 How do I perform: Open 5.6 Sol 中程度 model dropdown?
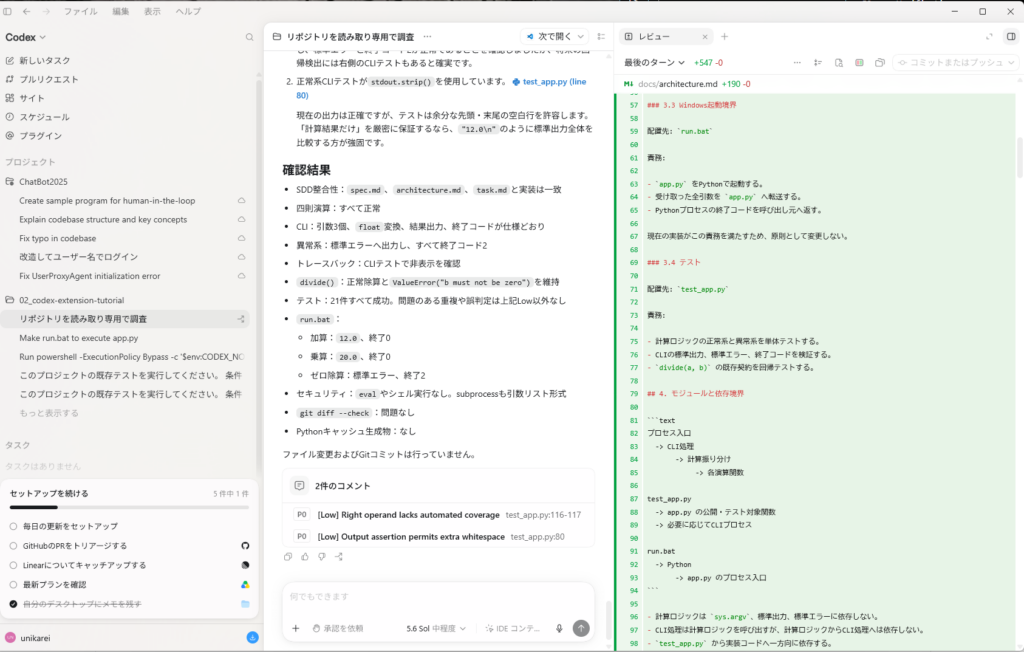click(x=436, y=628)
